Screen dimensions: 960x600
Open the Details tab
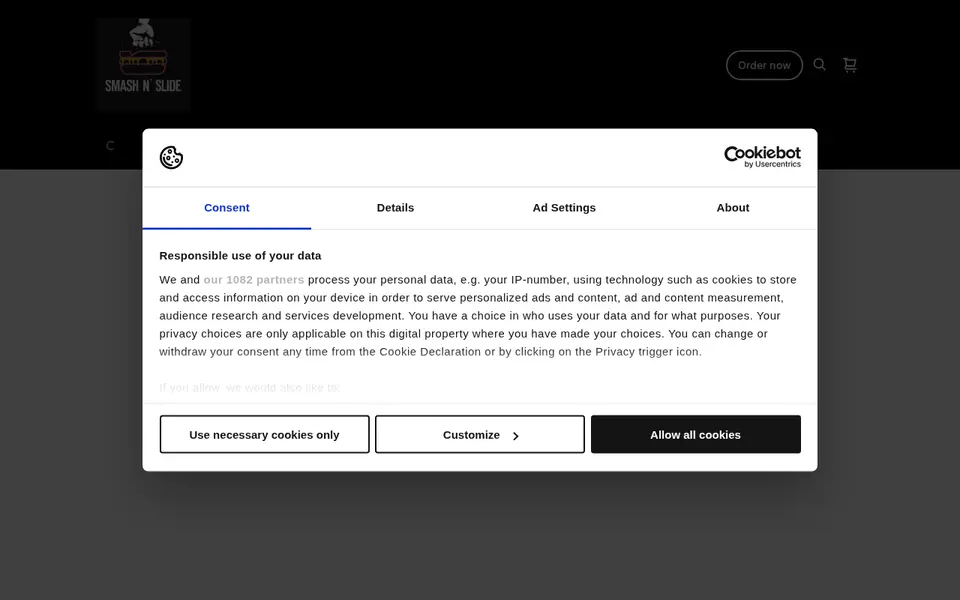396,208
